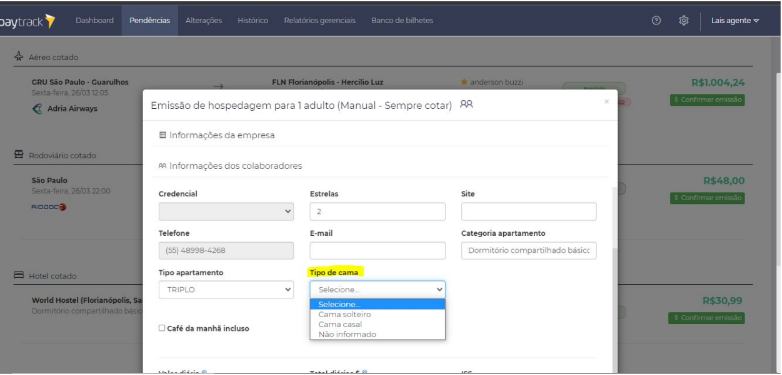The height and width of the screenshot is (375, 782).
Task: Click the R$48,00 price
Action: (724, 181)
